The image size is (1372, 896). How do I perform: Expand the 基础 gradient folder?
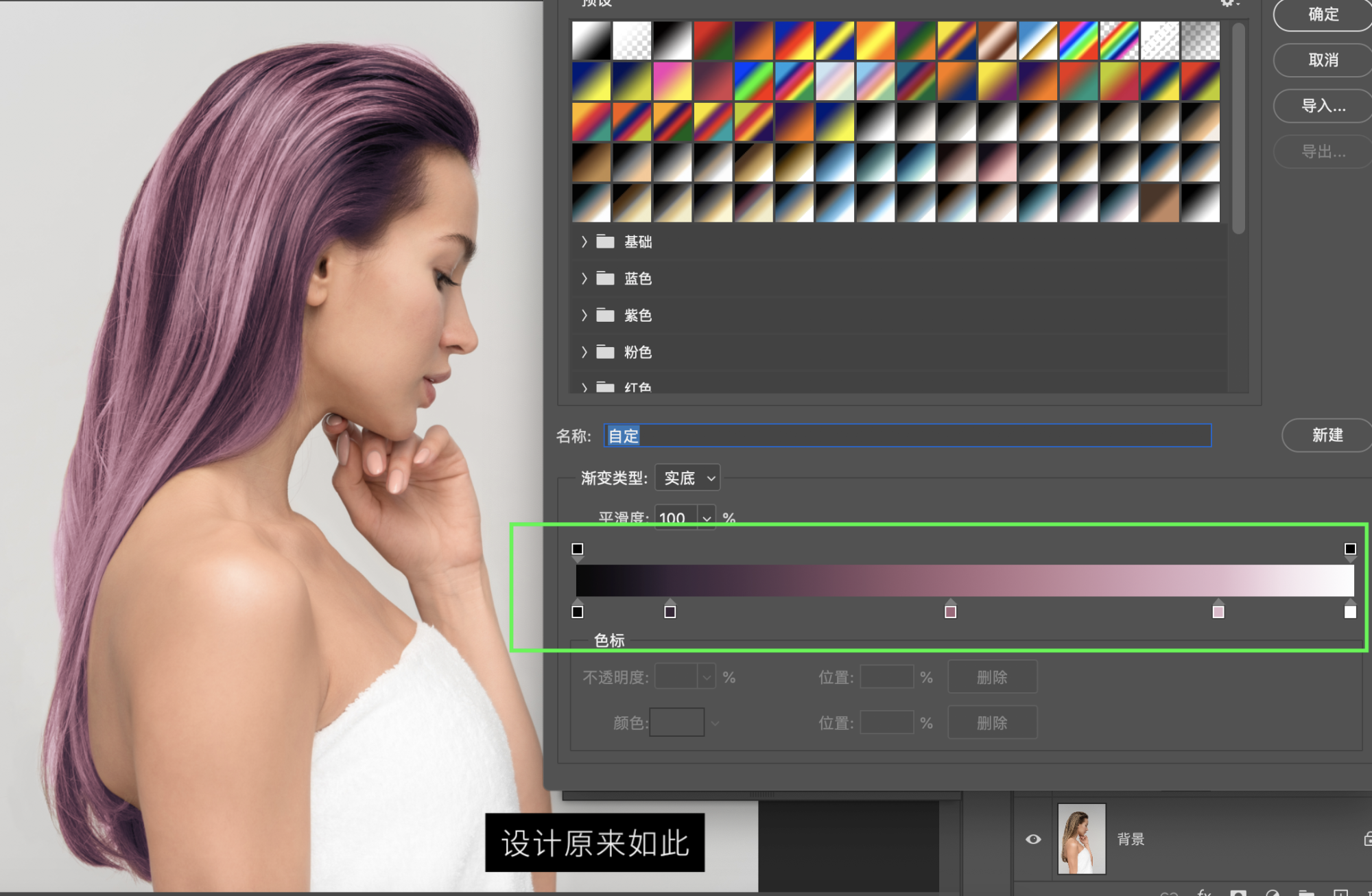(x=584, y=241)
